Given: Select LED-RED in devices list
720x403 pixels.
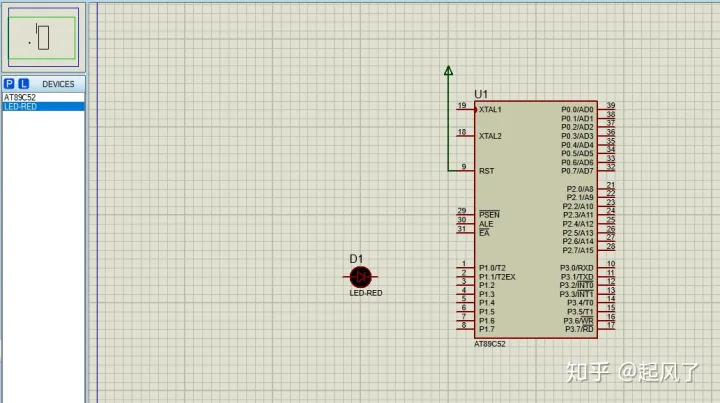Looking at the screenshot, I should [44, 106].
